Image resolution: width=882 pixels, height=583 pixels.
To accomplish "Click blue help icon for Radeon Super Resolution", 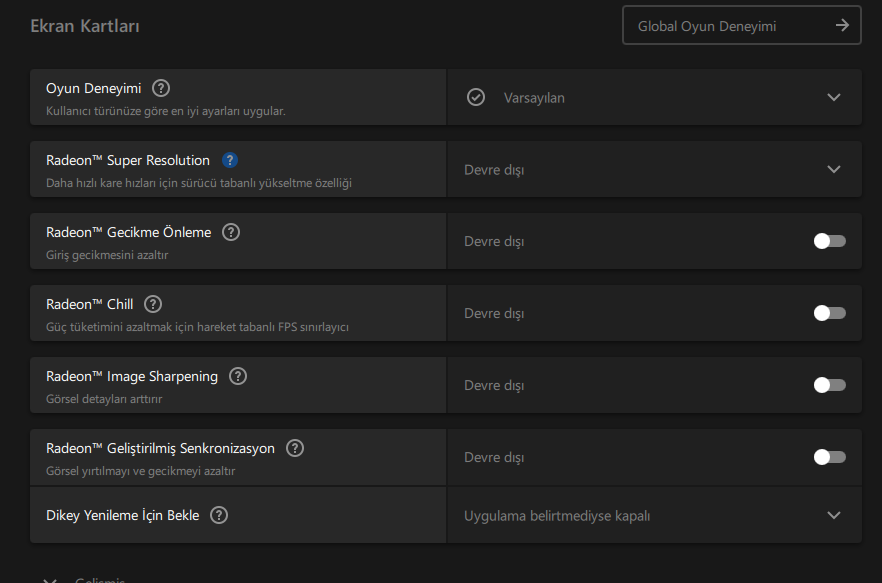I will click(x=230, y=160).
